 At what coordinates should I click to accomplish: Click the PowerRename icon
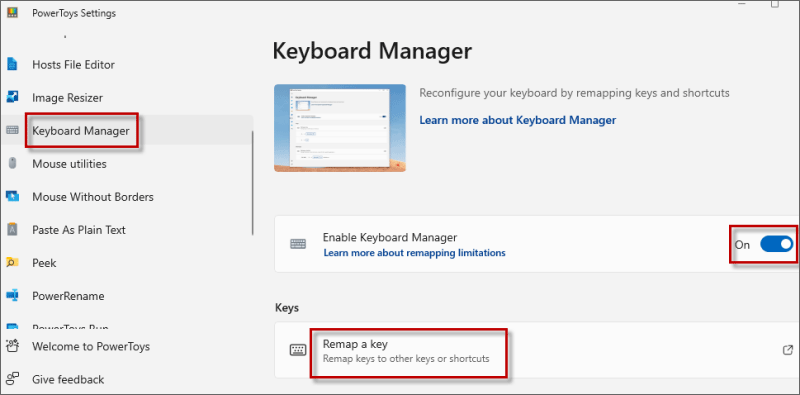(12, 295)
